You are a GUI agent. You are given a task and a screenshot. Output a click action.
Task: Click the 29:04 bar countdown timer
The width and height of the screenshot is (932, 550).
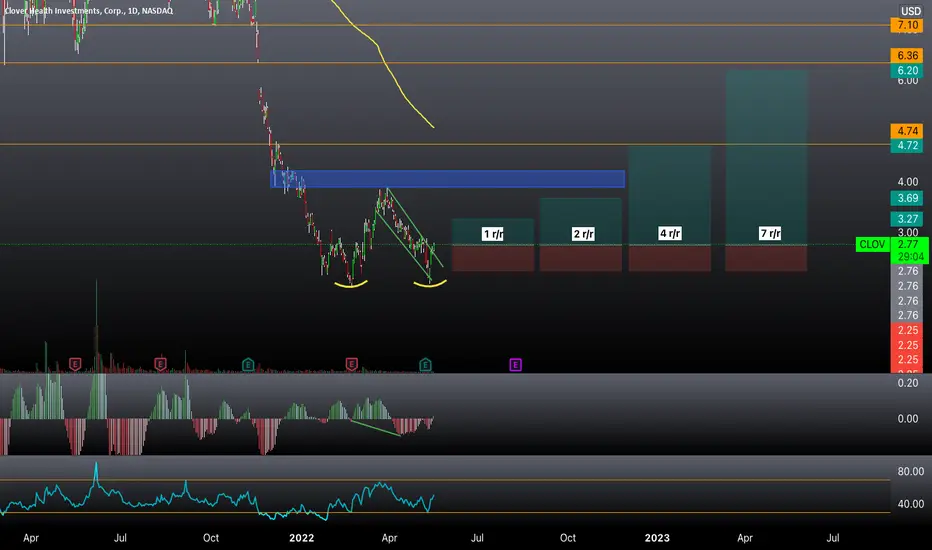909,257
